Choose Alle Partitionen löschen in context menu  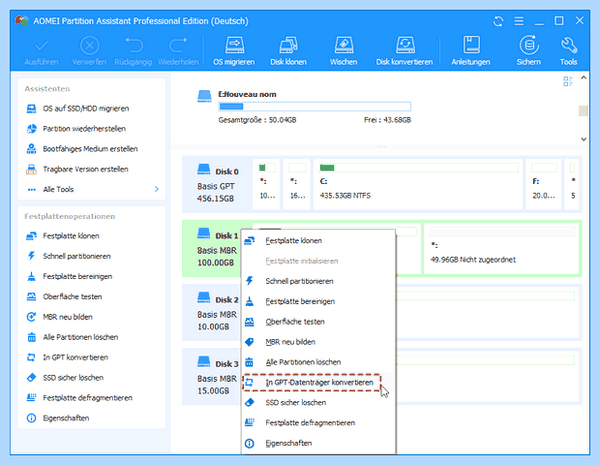click(319, 362)
